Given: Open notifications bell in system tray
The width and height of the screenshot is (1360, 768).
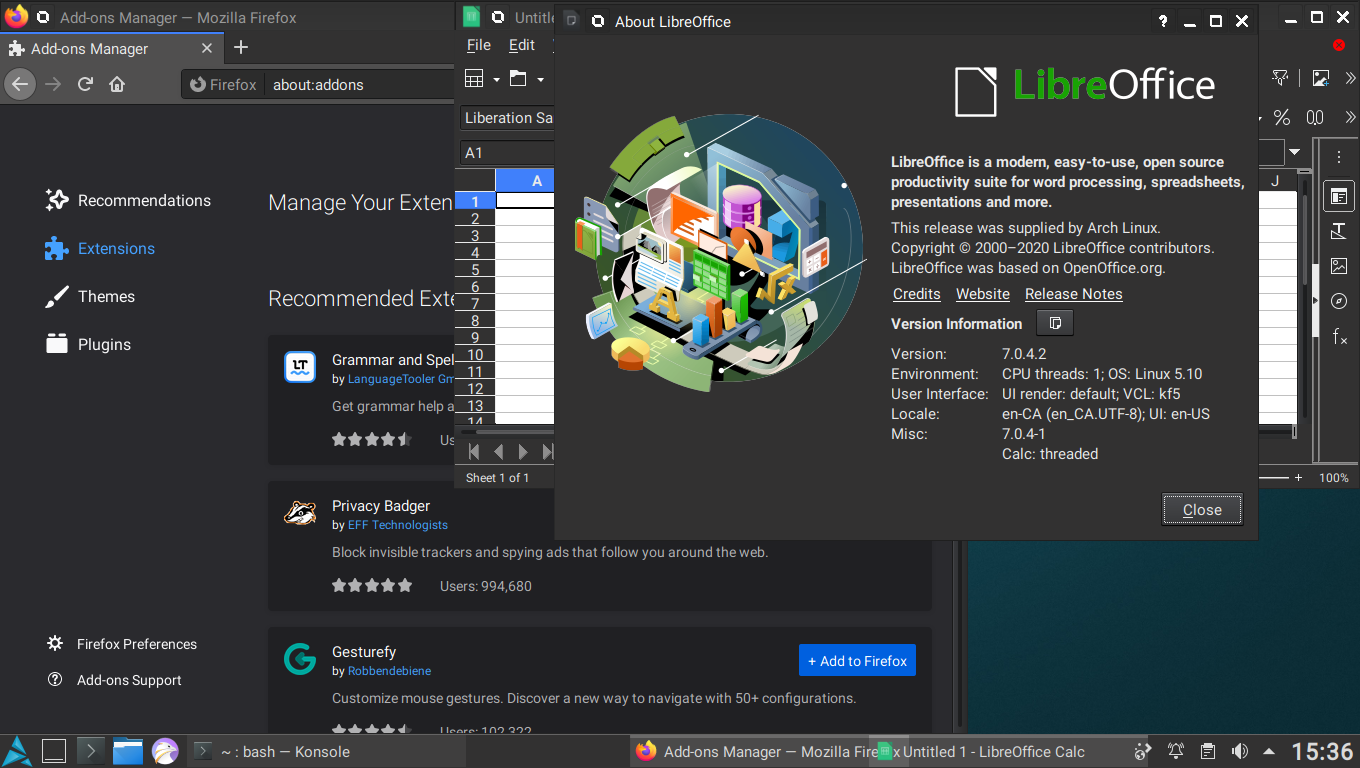Looking at the screenshot, I should [x=1176, y=751].
